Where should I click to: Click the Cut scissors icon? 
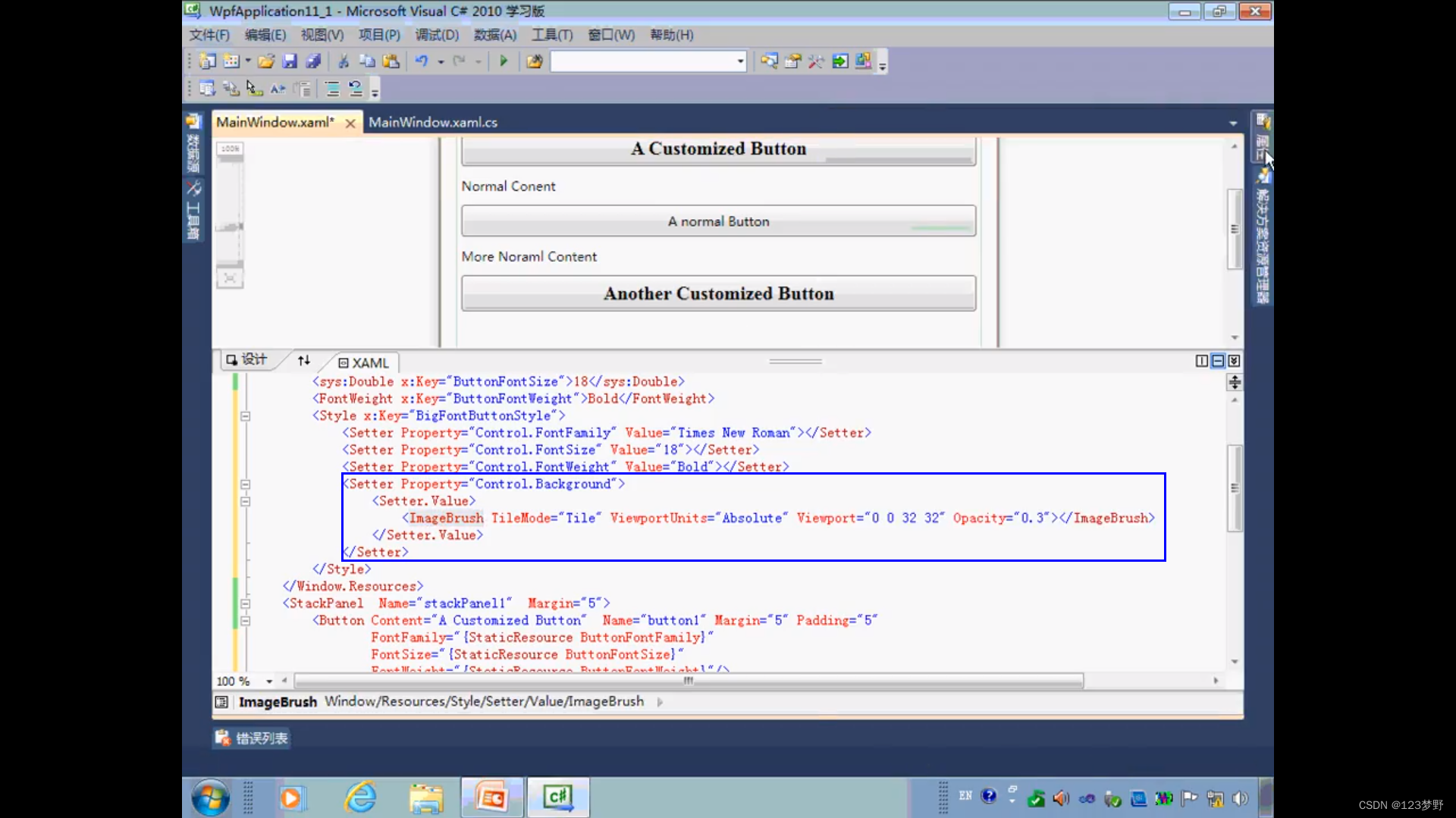point(344,61)
